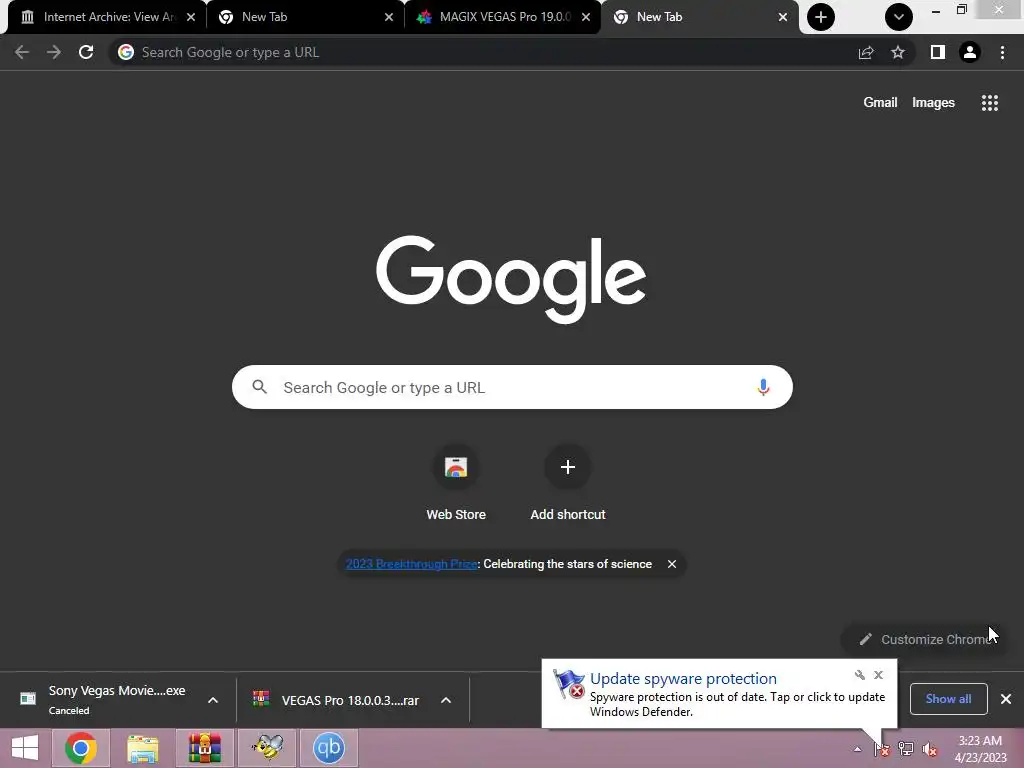Open the tab search dropdown arrow
Screen dimensions: 1024x768
point(899,17)
